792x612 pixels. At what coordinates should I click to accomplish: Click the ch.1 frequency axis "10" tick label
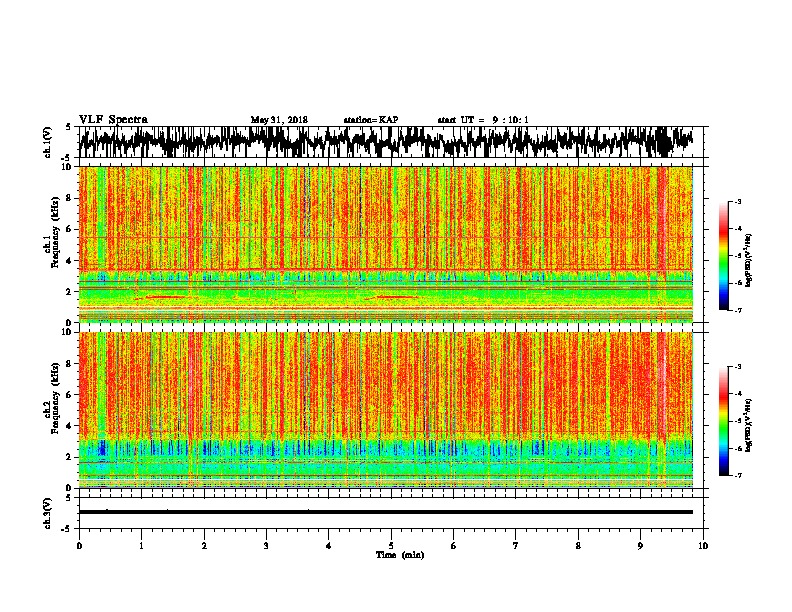tap(69, 167)
